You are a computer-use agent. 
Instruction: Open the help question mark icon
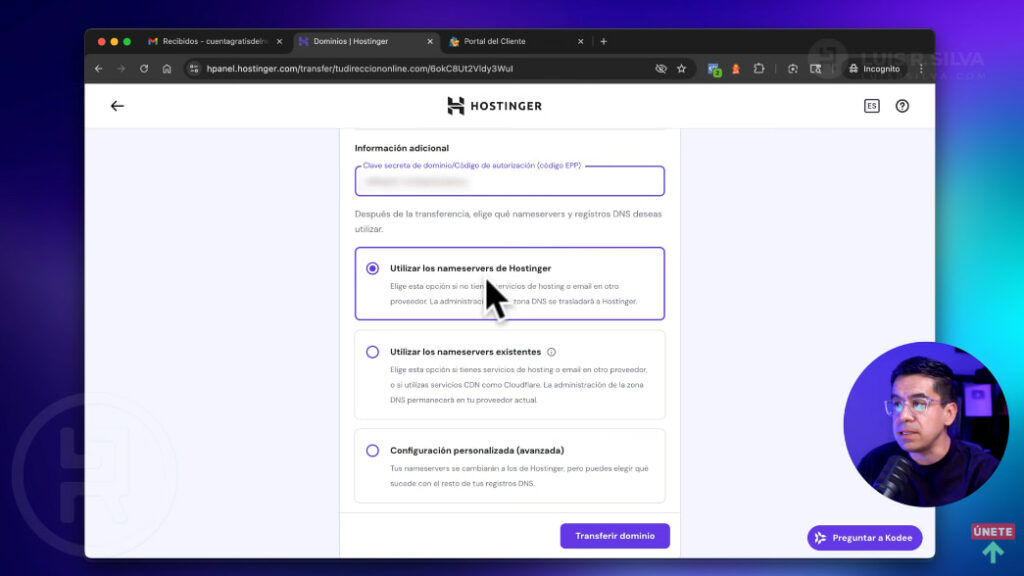(902, 106)
